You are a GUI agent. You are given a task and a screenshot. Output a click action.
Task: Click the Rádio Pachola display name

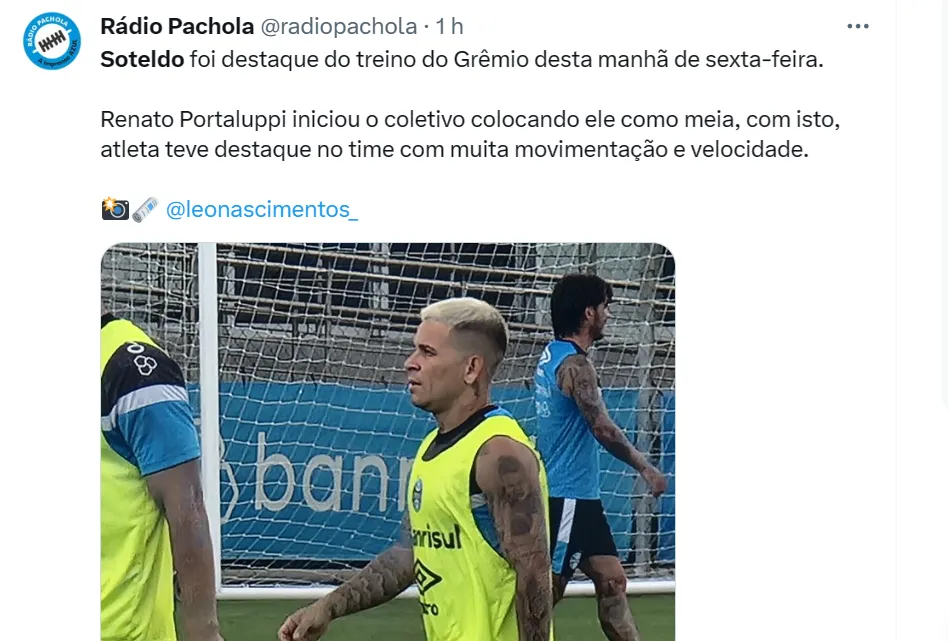[177, 26]
